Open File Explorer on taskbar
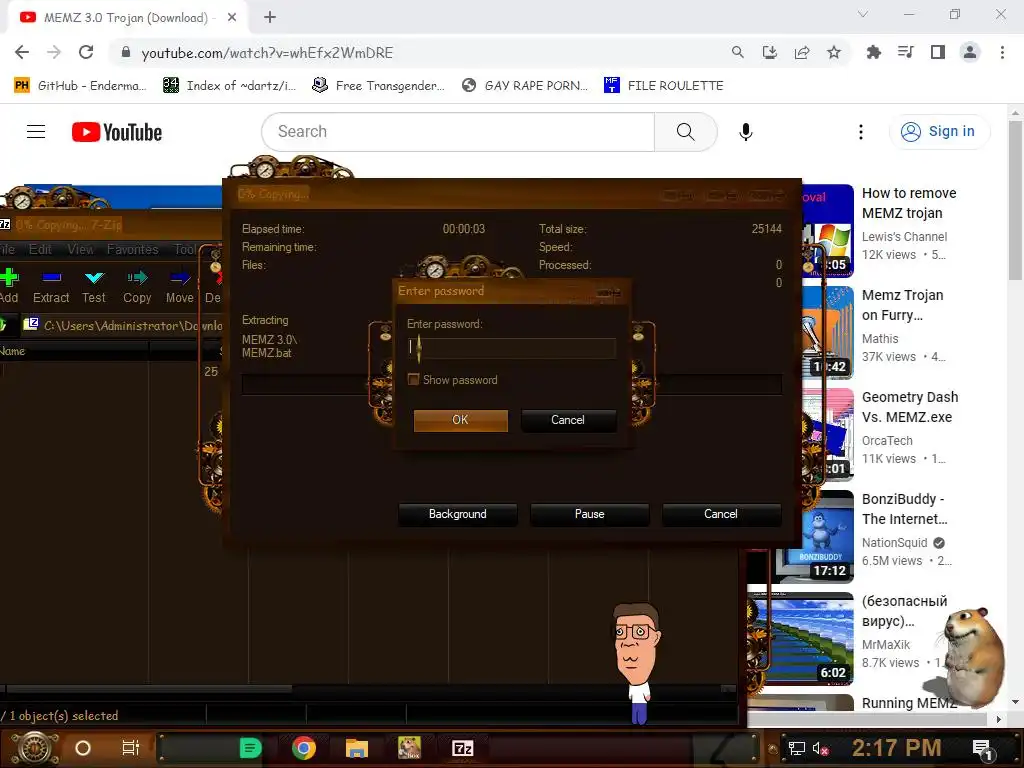 click(x=357, y=748)
